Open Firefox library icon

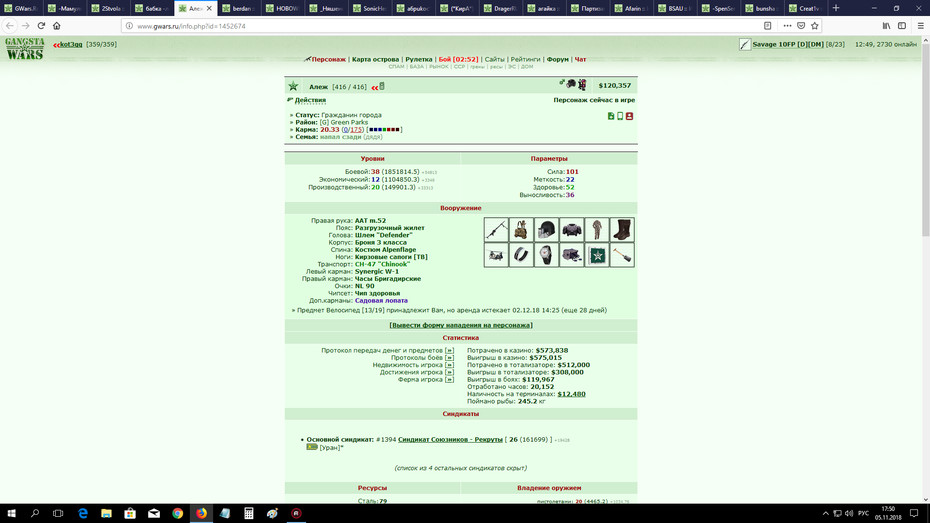(x=886, y=25)
